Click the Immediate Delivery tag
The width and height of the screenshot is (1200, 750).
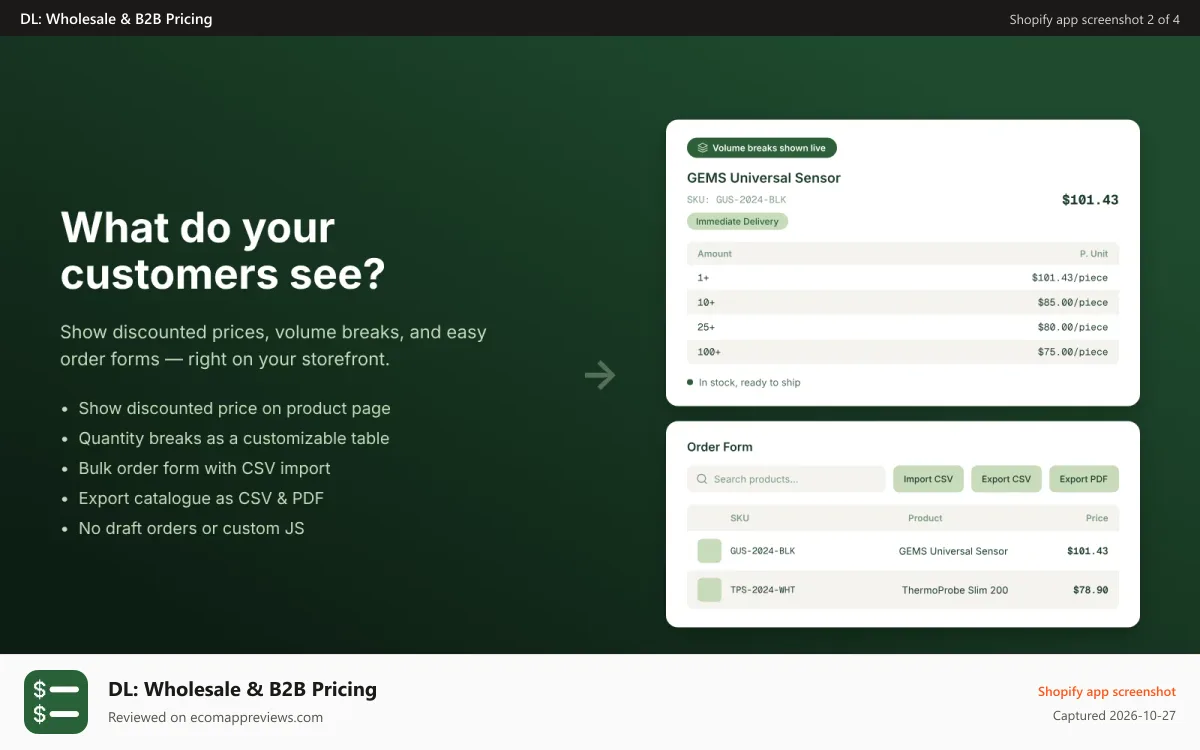[737, 221]
